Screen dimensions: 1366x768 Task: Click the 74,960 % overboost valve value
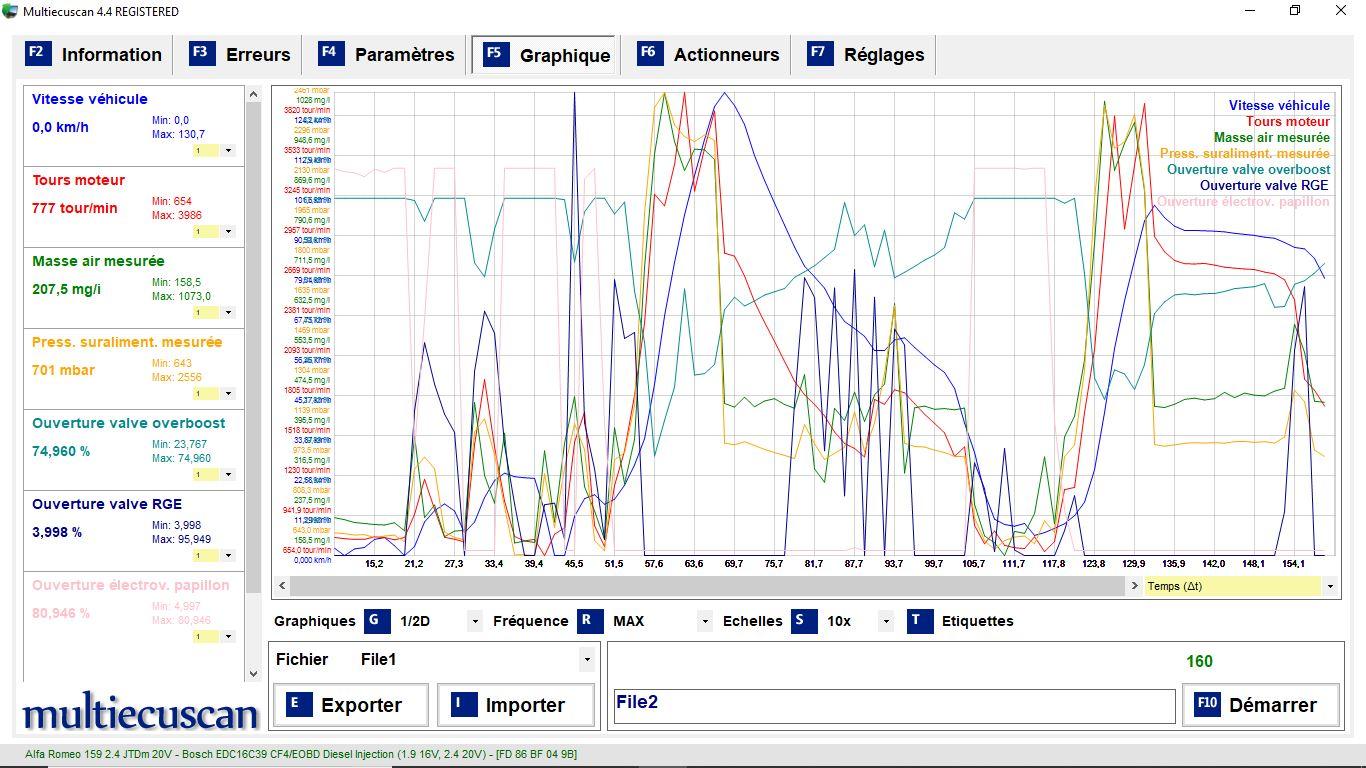point(61,451)
